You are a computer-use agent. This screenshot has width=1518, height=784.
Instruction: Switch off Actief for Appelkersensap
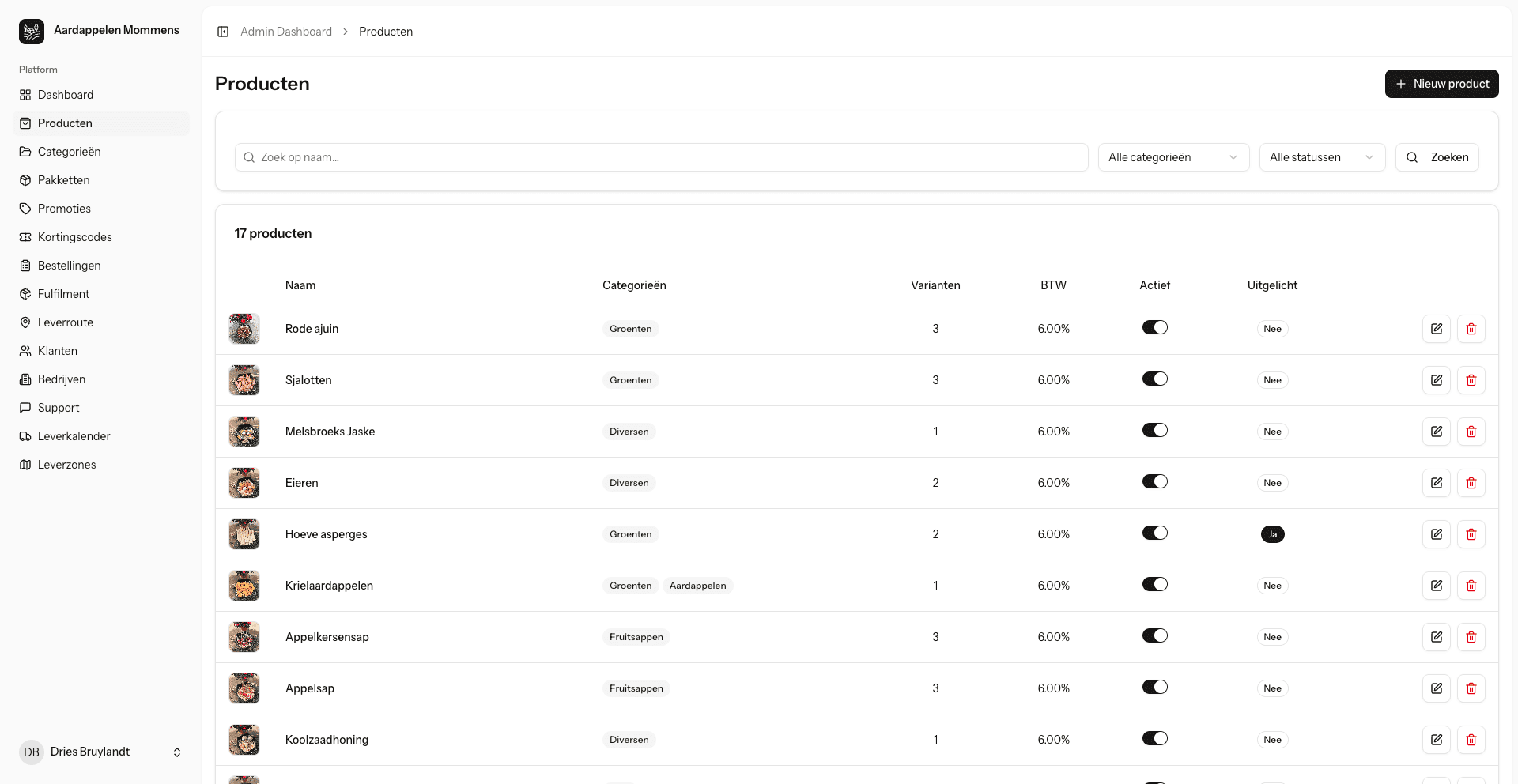pyautogui.click(x=1154, y=635)
